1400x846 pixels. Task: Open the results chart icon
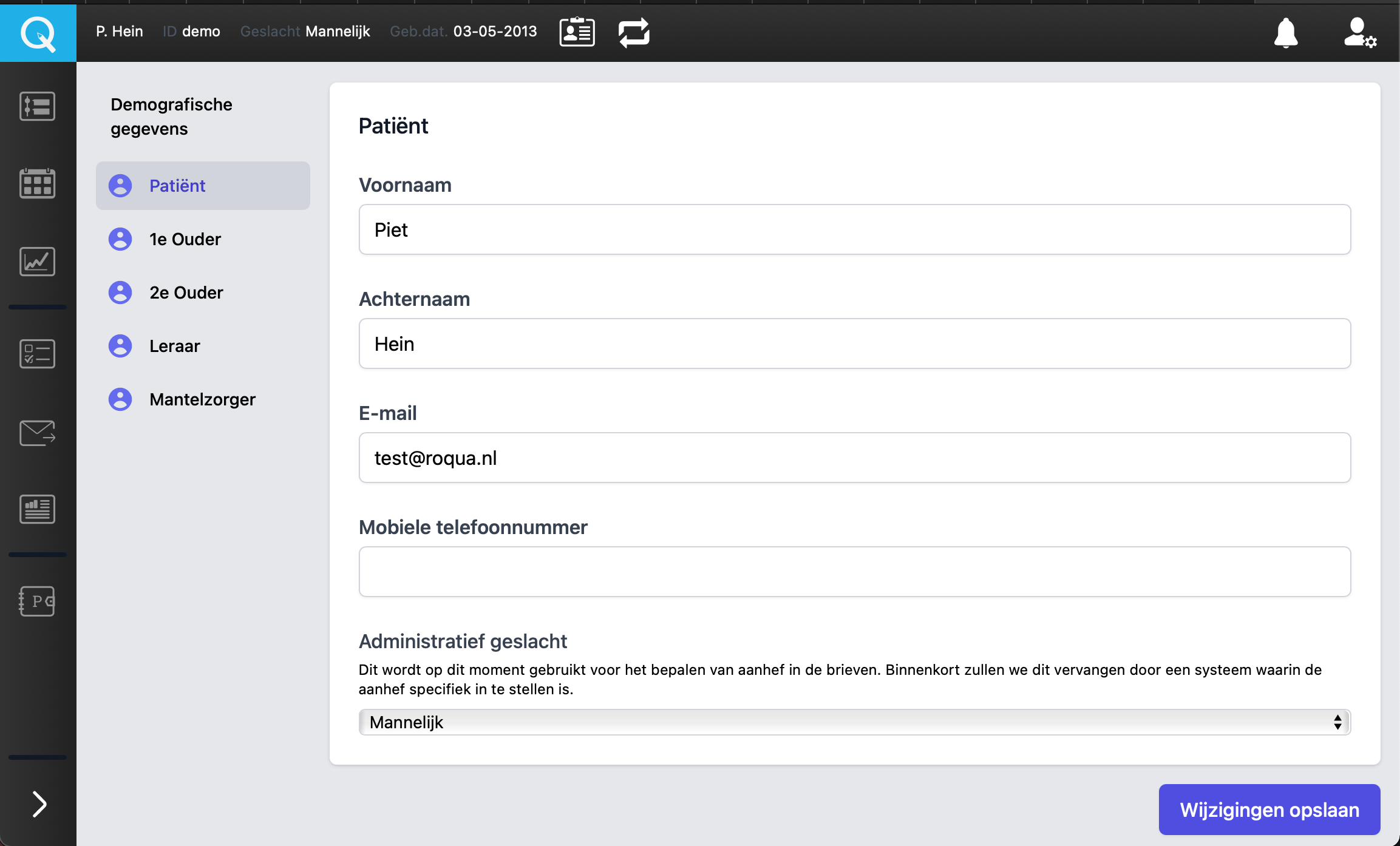pyautogui.click(x=37, y=261)
